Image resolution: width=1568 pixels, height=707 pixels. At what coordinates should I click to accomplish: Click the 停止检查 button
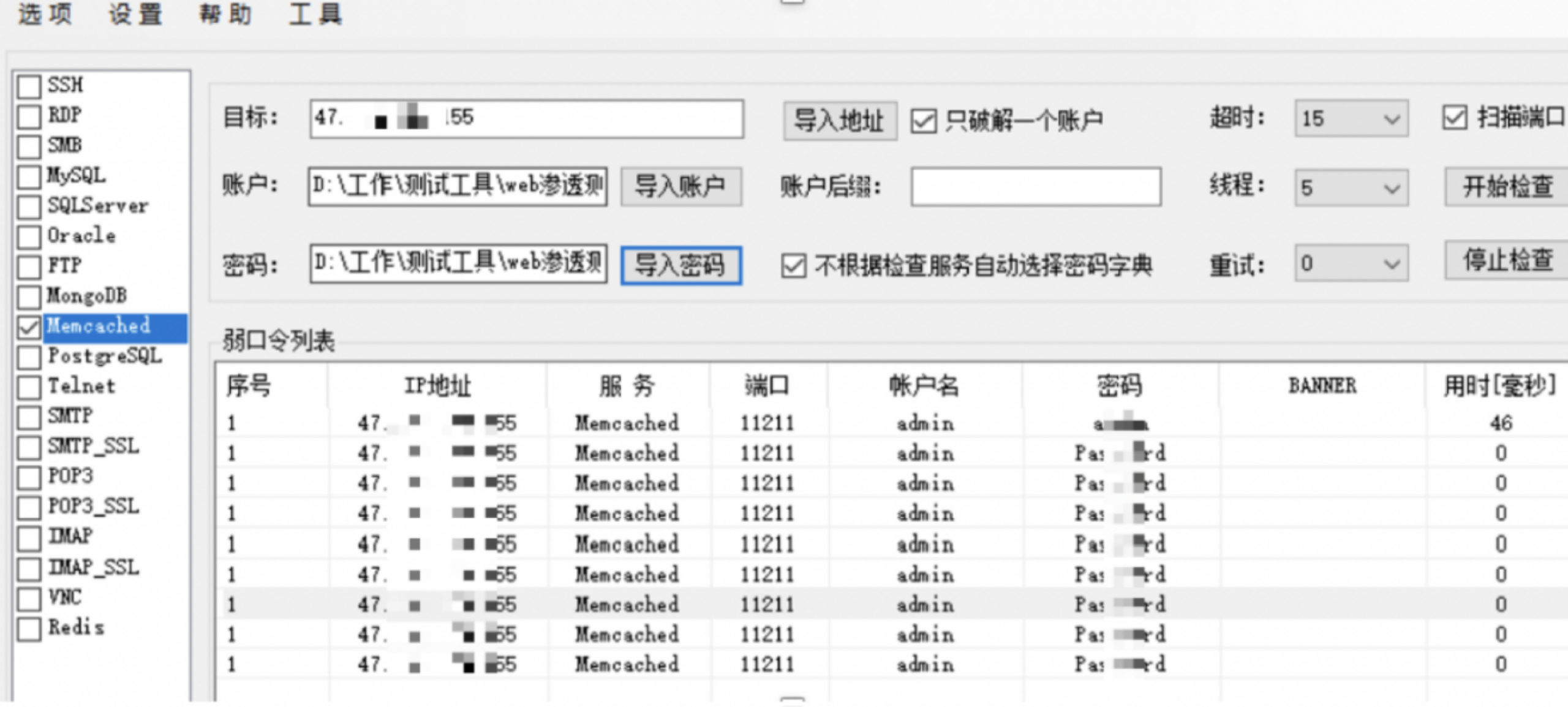pos(1507,260)
